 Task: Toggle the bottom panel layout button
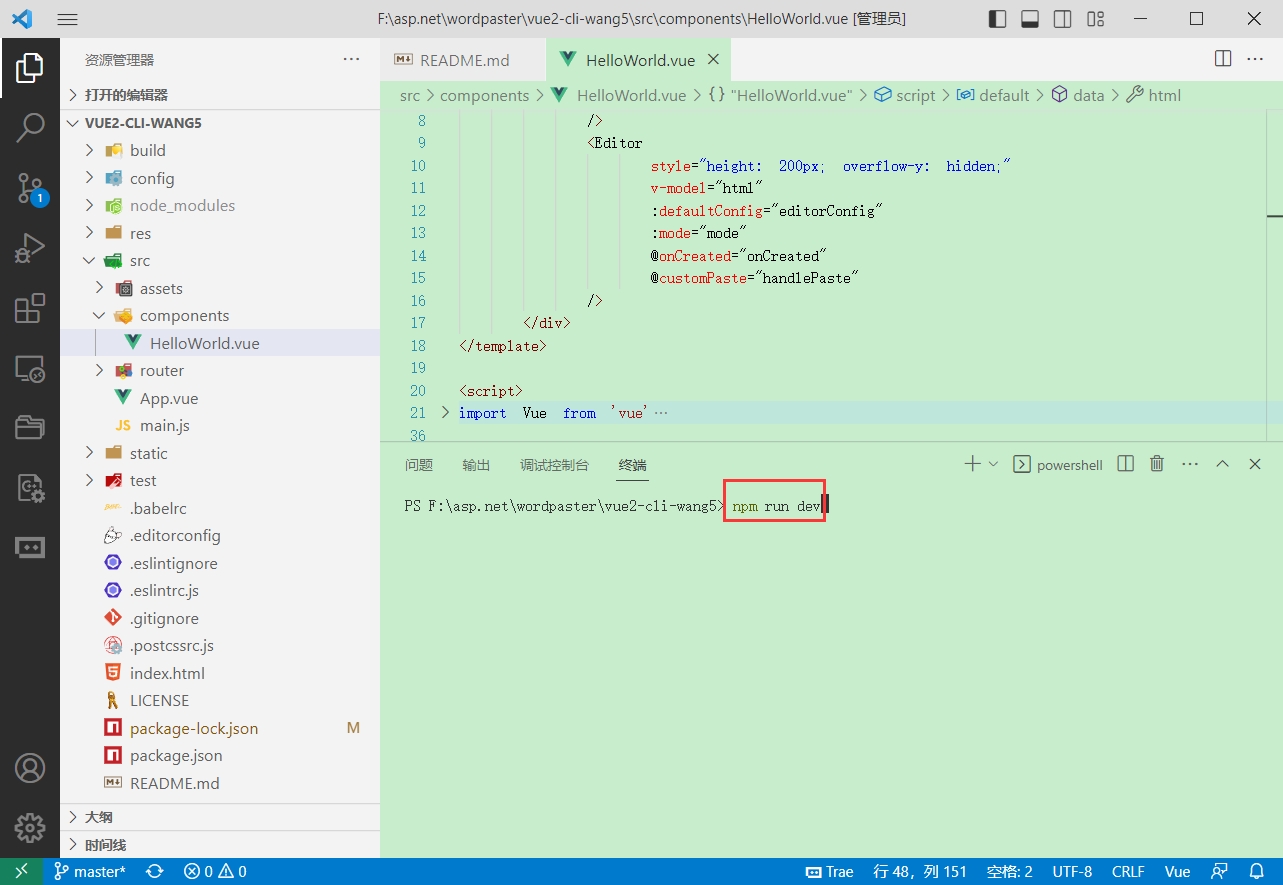(x=1030, y=19)
